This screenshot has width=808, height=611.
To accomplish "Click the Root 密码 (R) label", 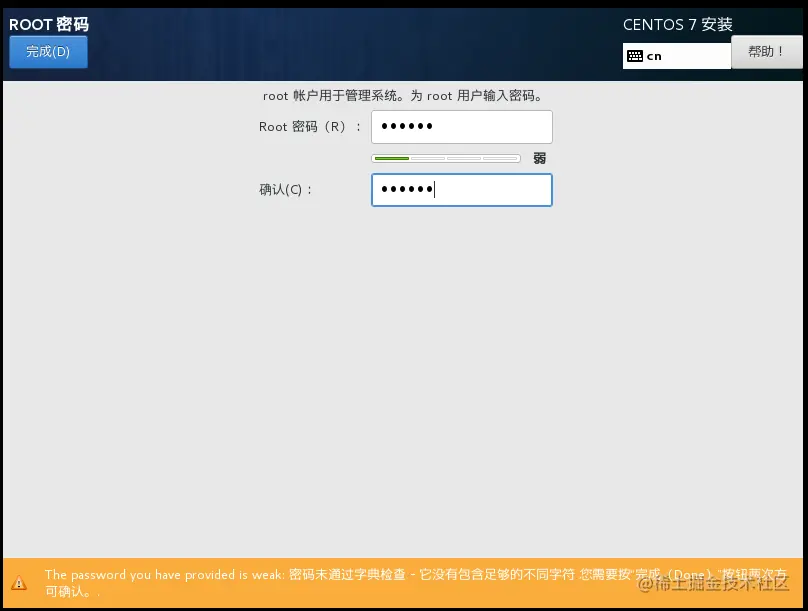I will (x=310, y=127).
